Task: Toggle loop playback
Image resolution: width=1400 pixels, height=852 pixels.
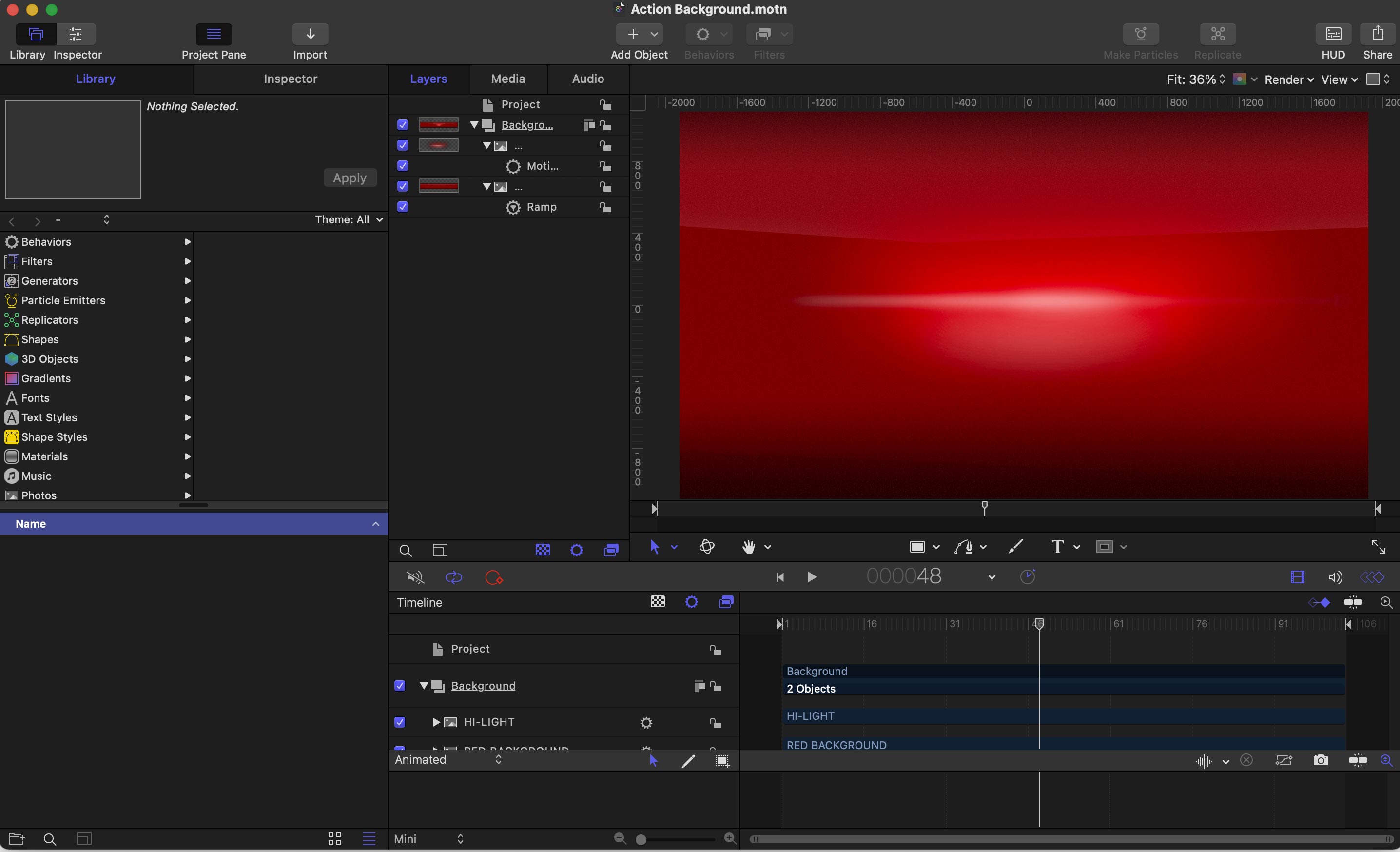Action: [453, 577]
